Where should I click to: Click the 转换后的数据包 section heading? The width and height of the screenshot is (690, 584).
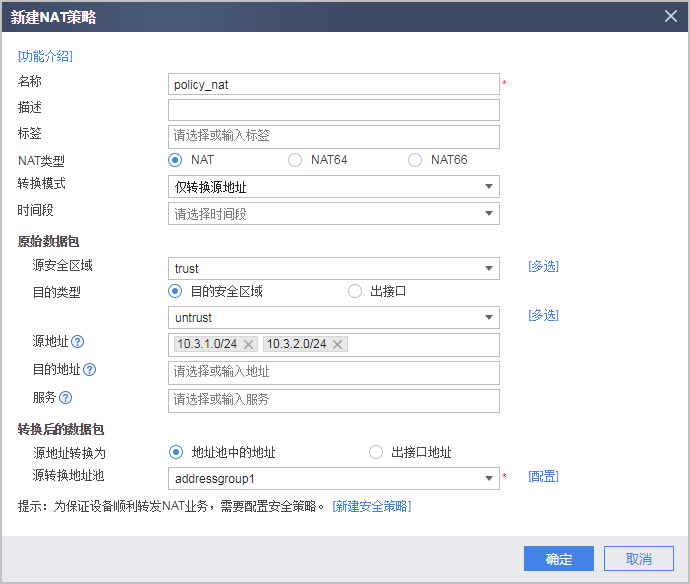point(61,430)
